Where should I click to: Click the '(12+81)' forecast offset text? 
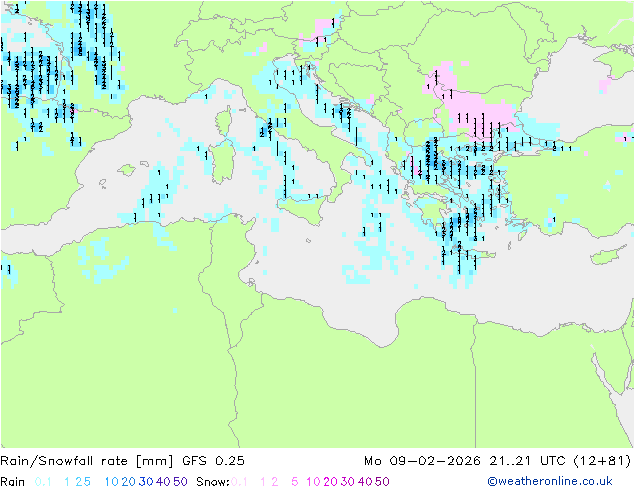tap(602, 461)
